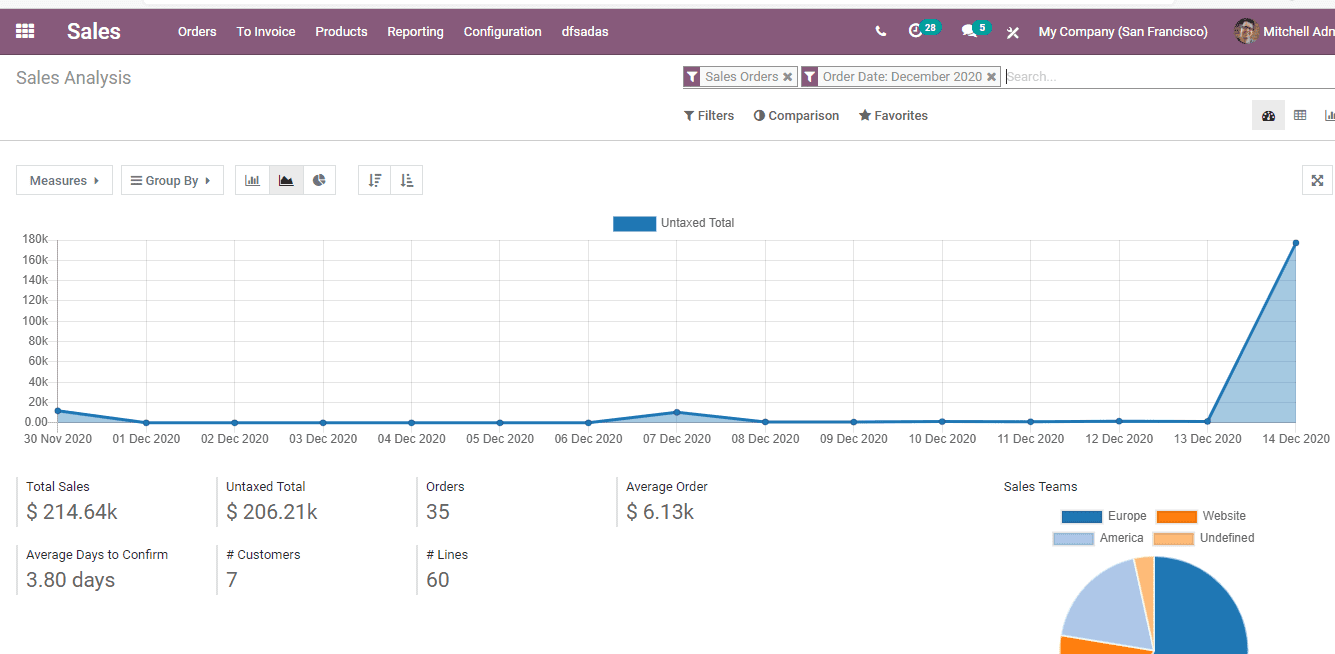The image size is (1335, 654).
Task: Toggle the America legend swatch in pie chart
Action: coord(1073,538)
